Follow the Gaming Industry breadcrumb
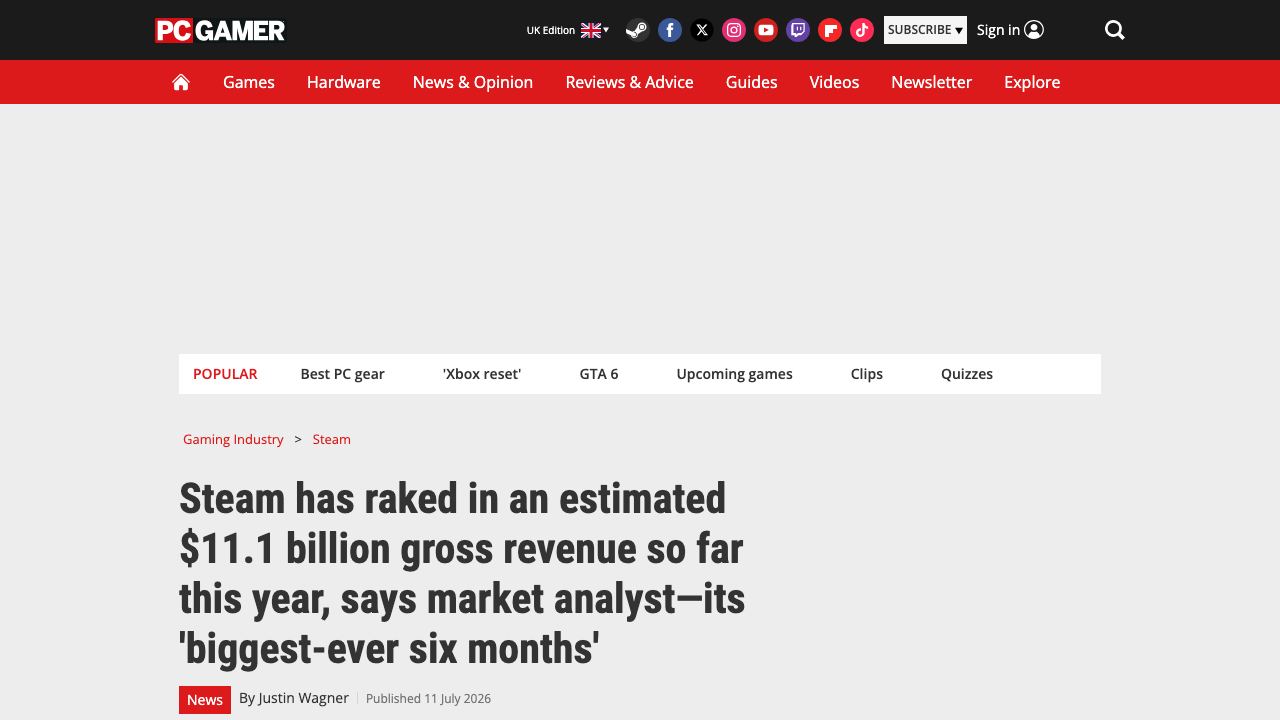This screenshot has width=1280, height=720. [x=233, y=439]
